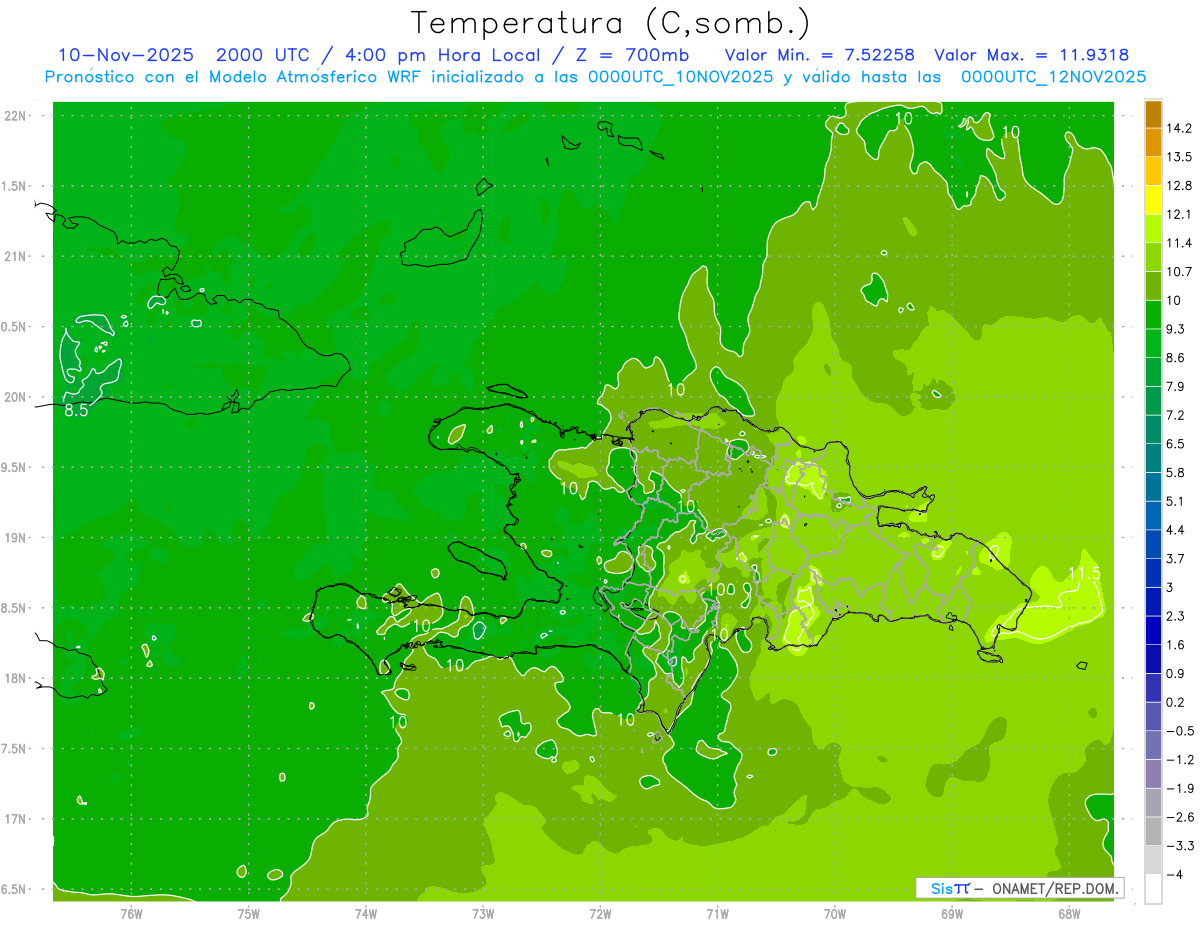The width and height of the screenshot is (1200, 927).
Task: Click the '10.7' color scale value
Action: click(1179, 271)
